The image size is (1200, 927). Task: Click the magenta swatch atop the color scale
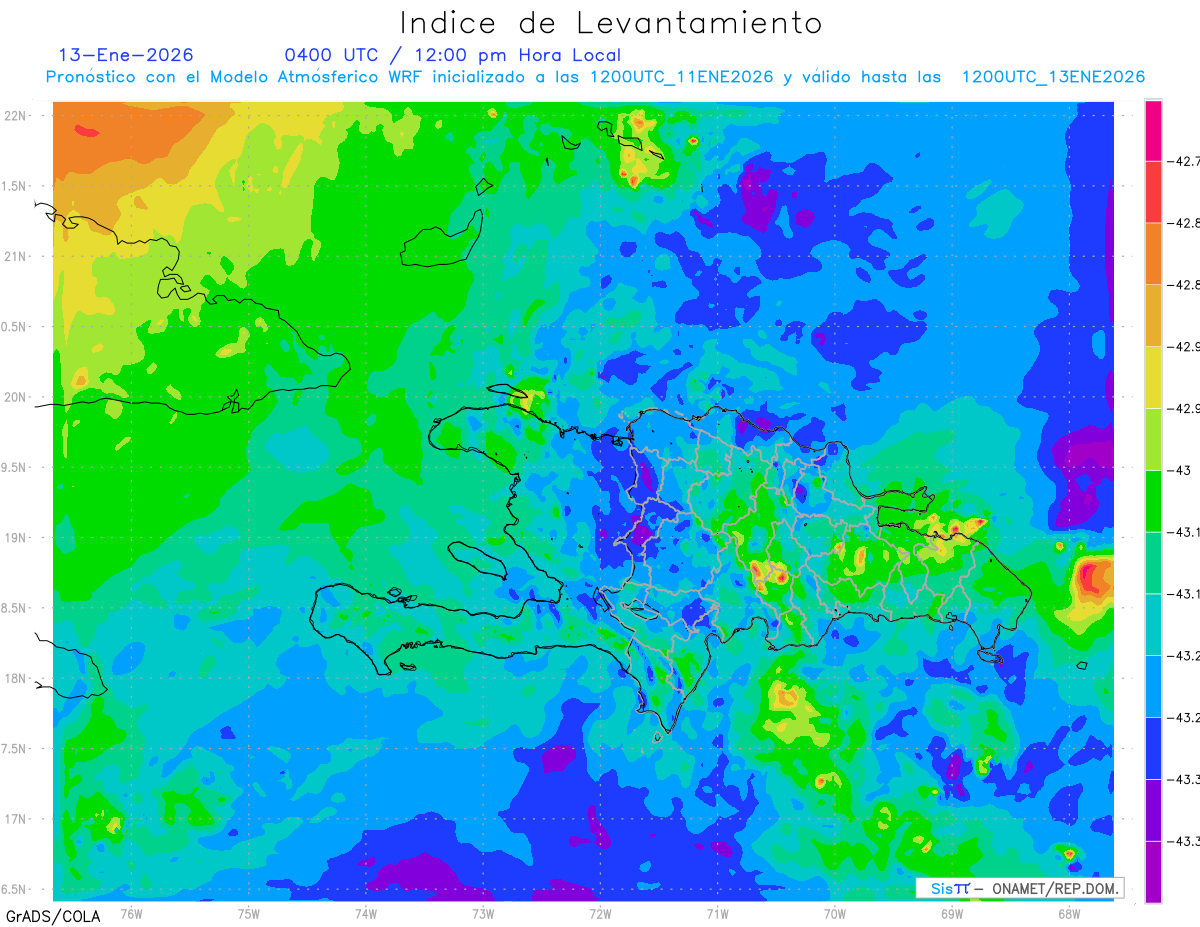pos(1153,129)
